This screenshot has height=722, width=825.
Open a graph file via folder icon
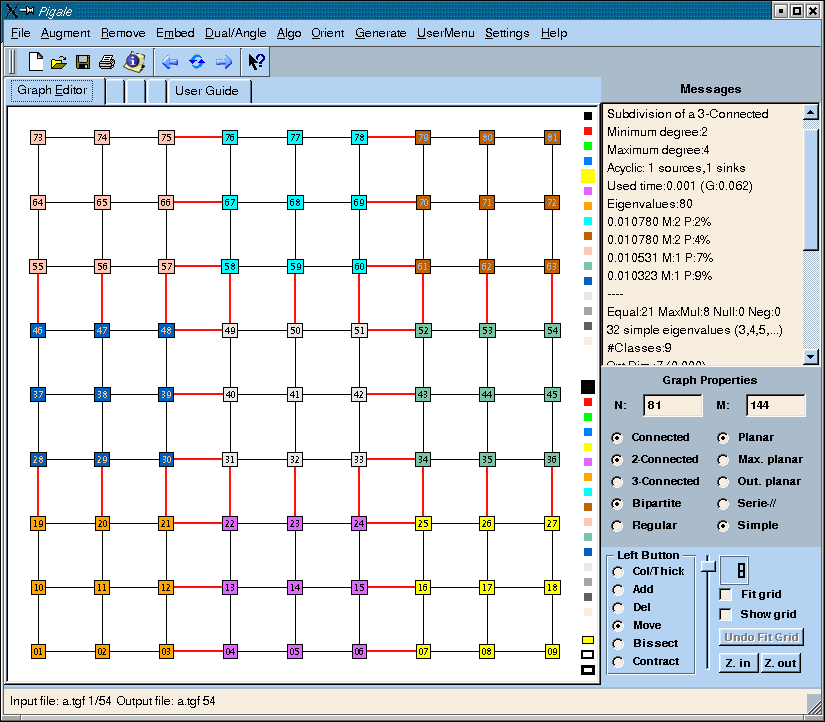(x=59, y=62)
